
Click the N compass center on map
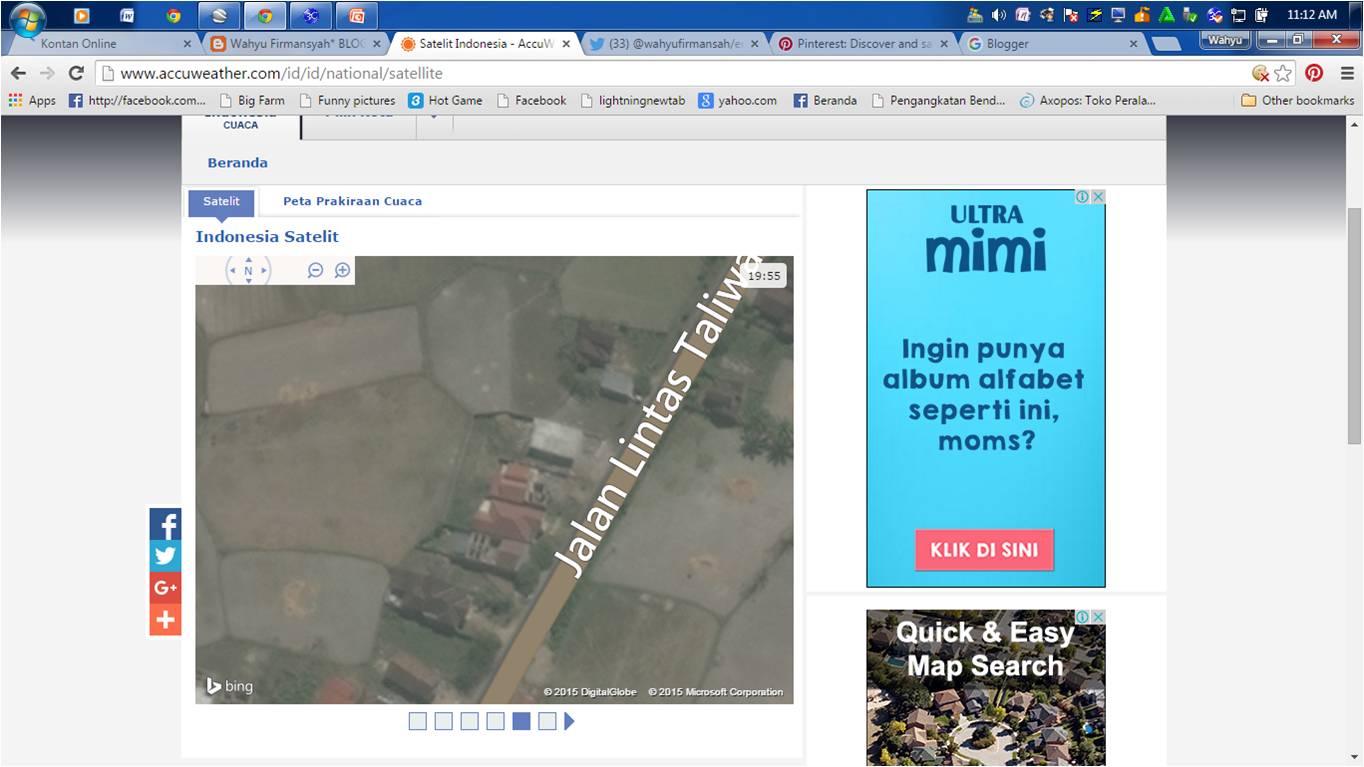click(x=248, y=270)
